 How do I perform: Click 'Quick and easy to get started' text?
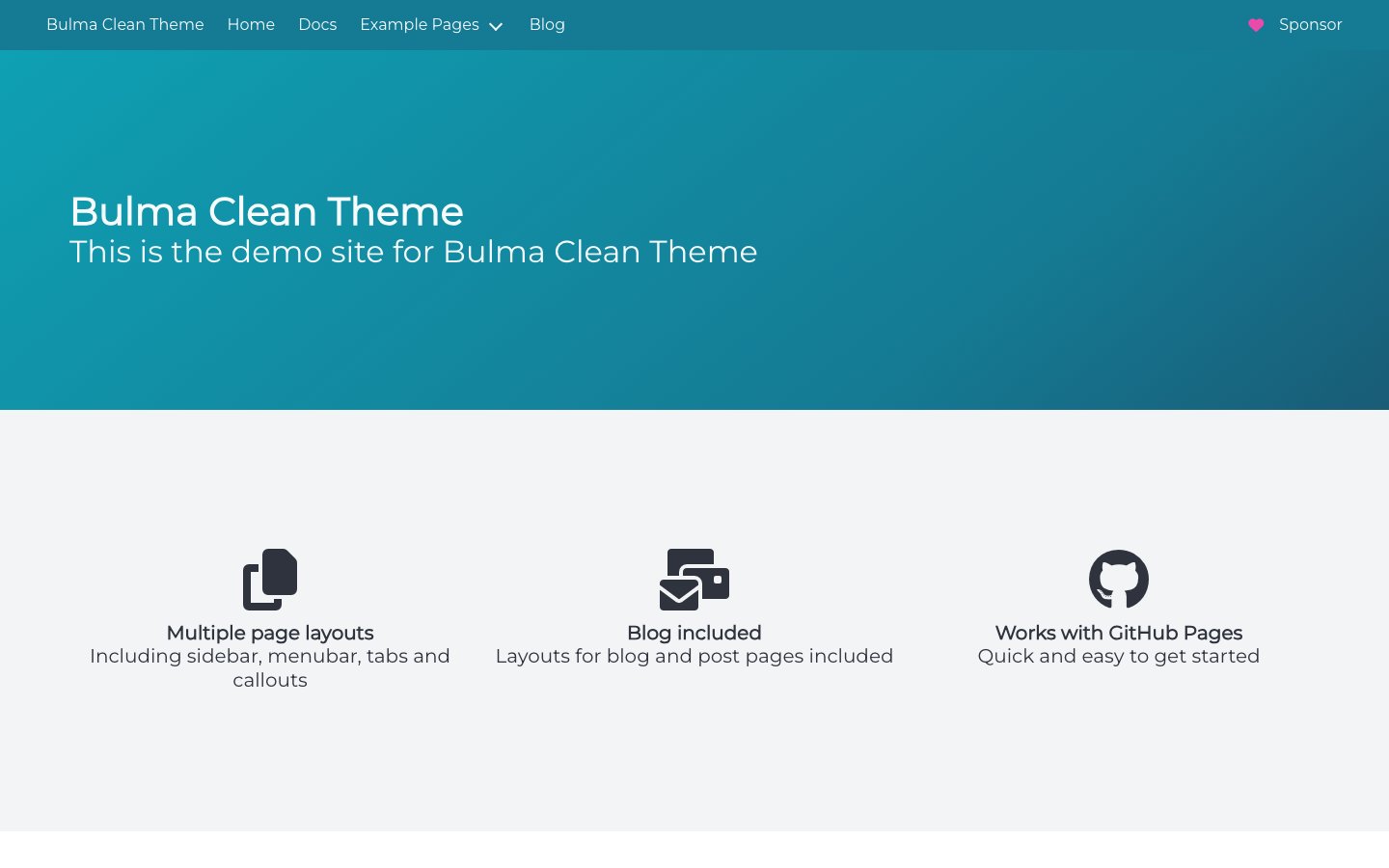[x=1119, y=656]
